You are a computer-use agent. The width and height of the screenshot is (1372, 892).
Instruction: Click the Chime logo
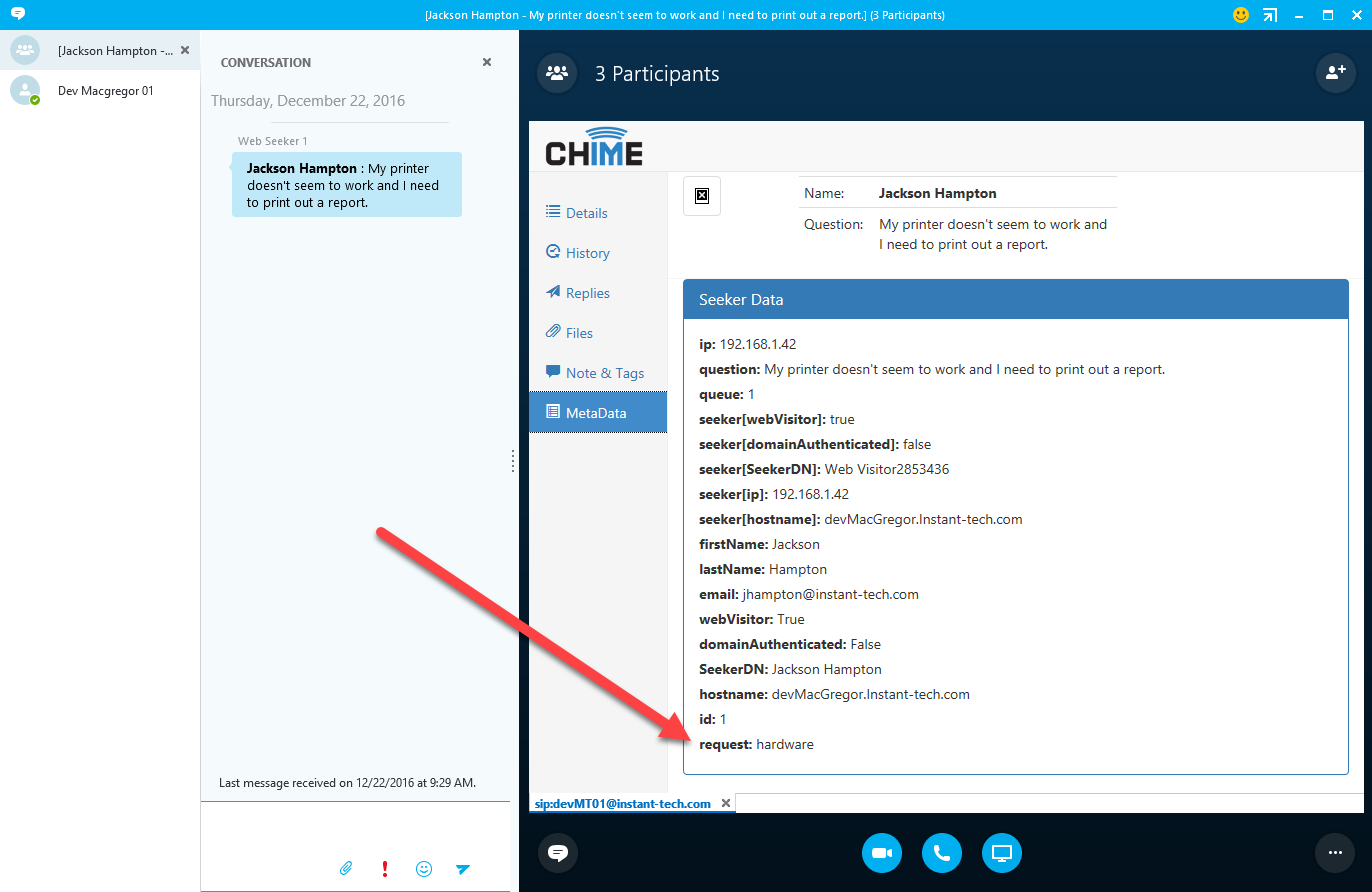[x=594, y=146]
